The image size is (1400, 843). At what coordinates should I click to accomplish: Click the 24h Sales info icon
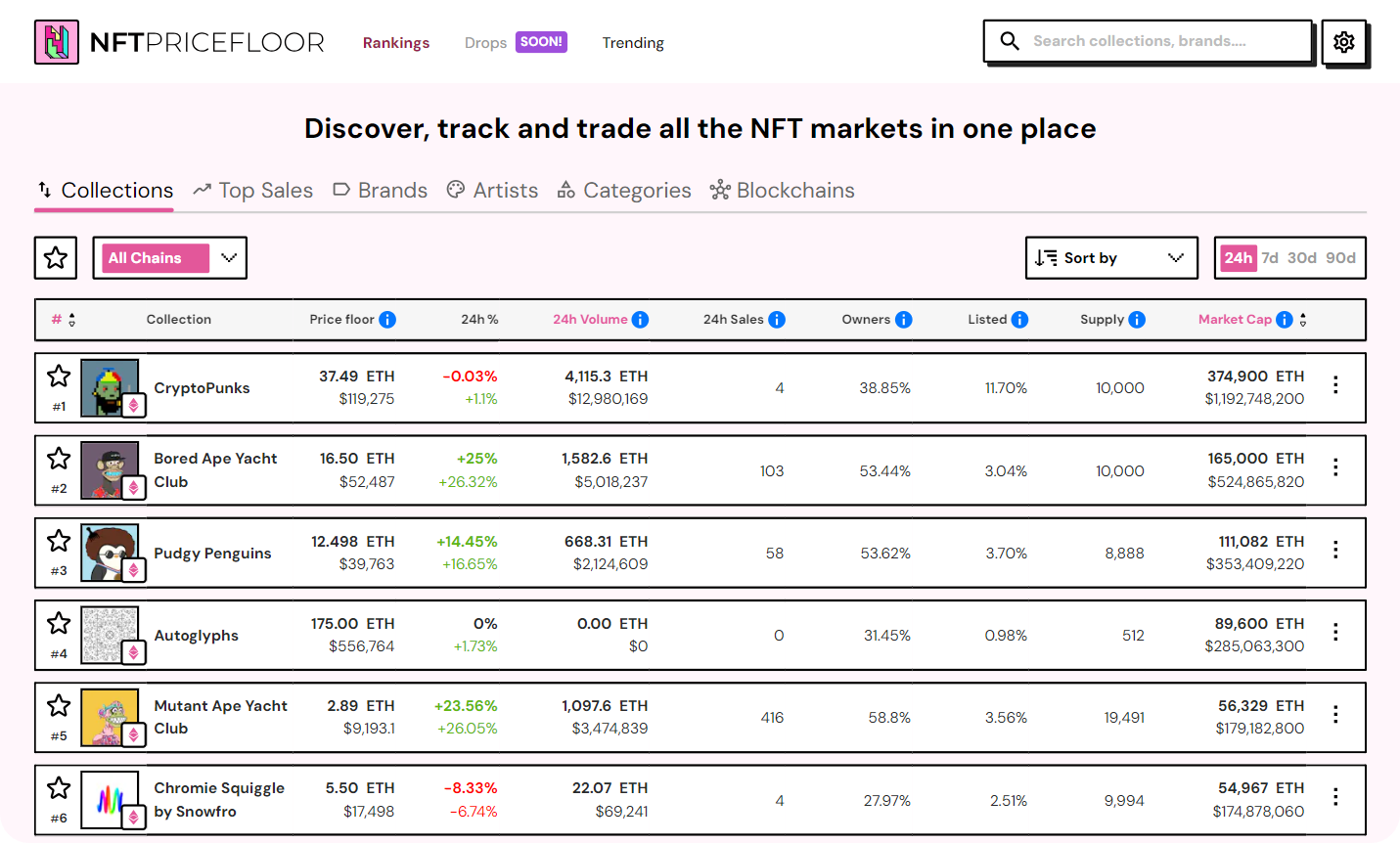(777, 320)
